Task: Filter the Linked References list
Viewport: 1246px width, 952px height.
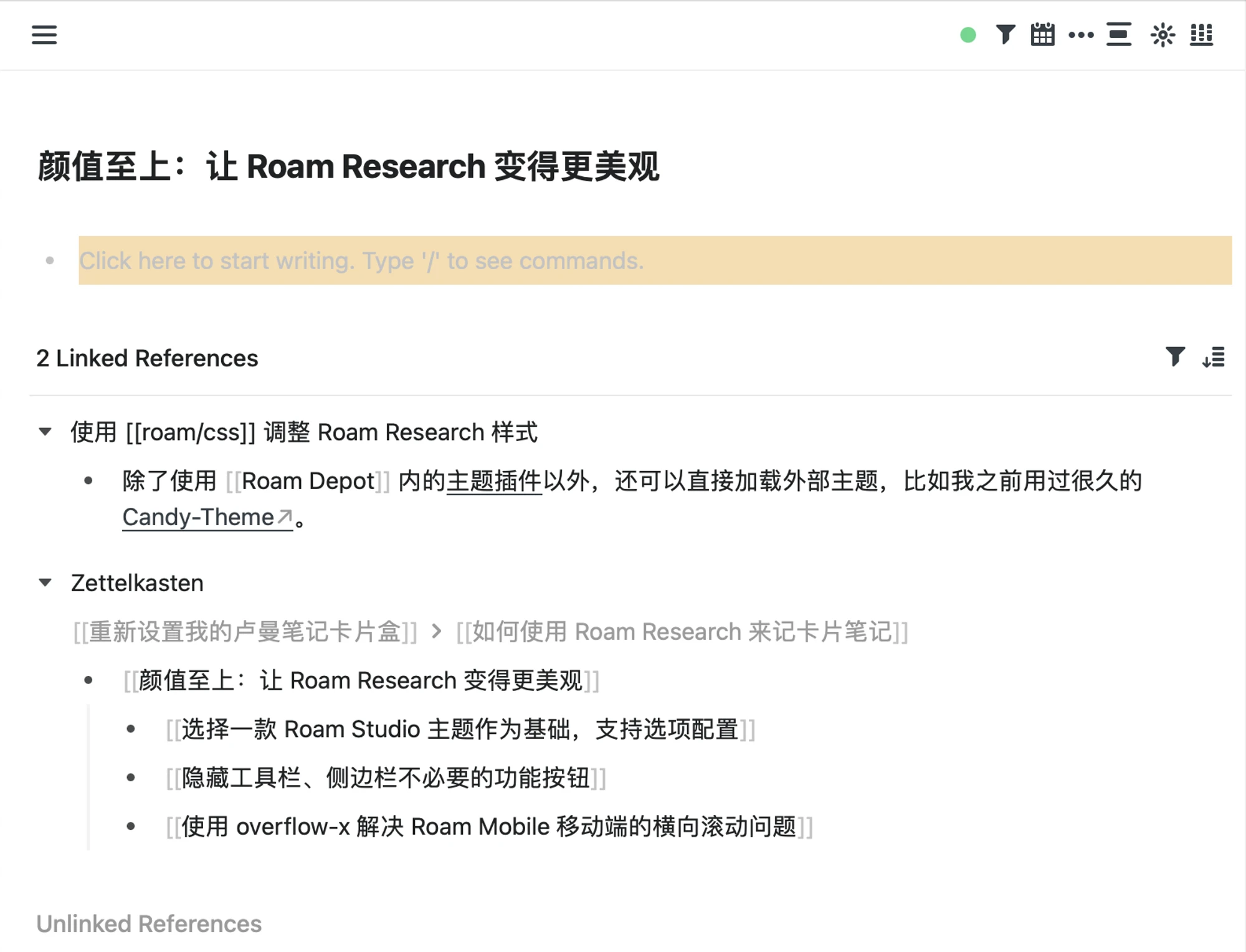Action: (x=1175, y=357)
